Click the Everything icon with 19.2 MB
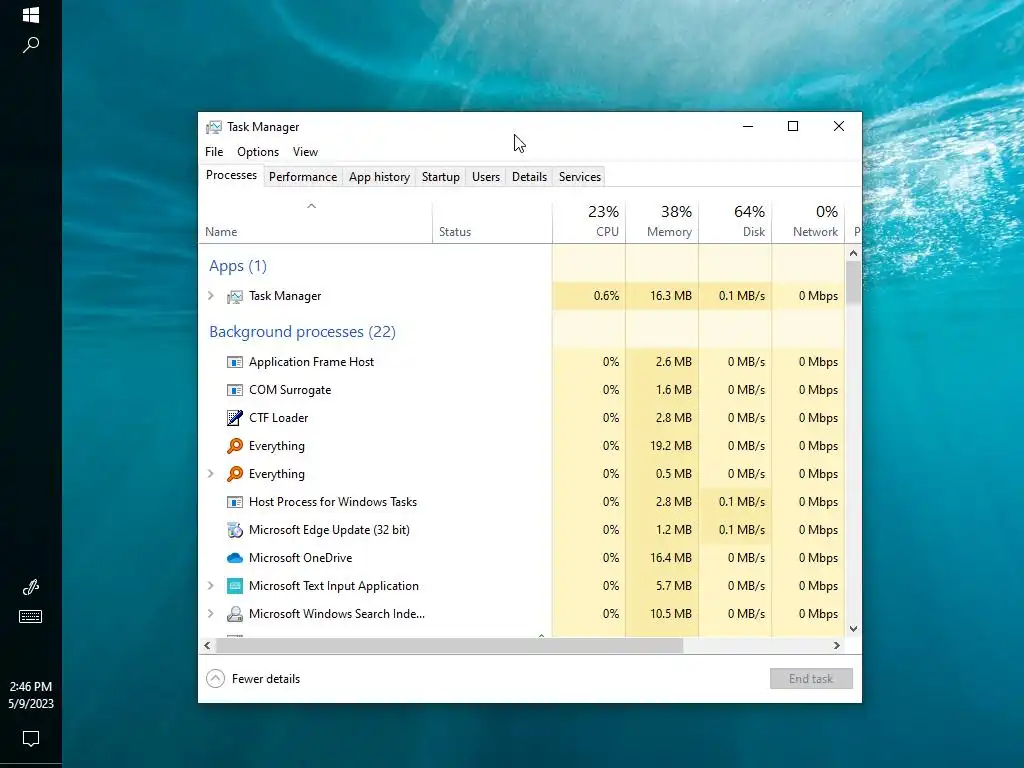The height and width of the screenshot is (768, 1024). (x=234, y=446)
